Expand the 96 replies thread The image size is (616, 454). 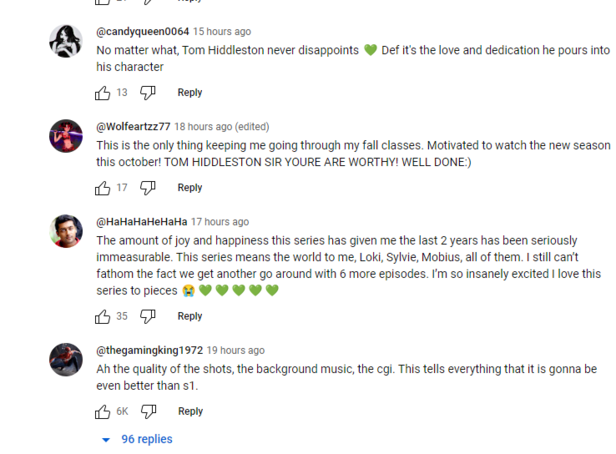138,439
